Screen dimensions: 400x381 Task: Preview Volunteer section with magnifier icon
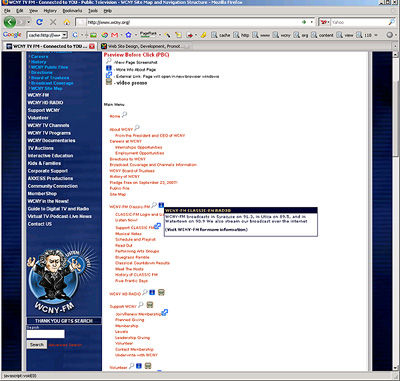click(x=131, y=366)
